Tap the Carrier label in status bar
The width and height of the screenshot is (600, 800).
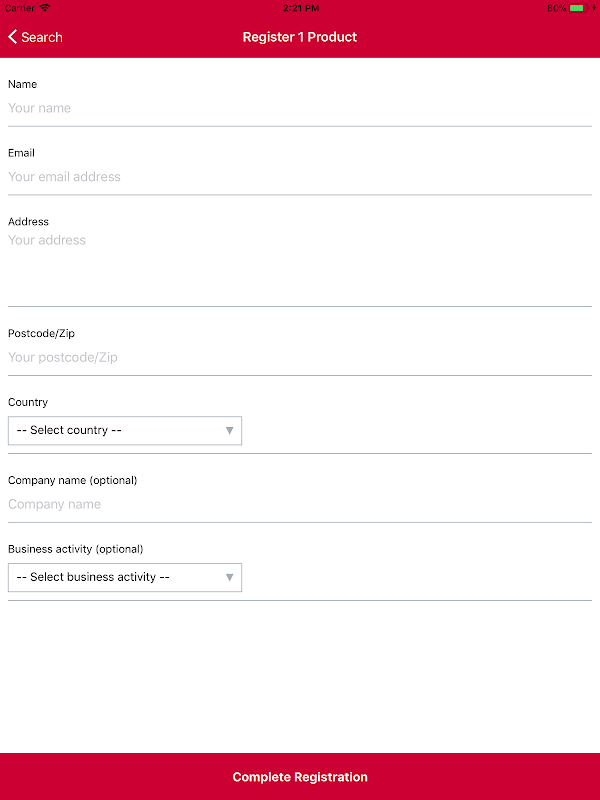tap(19, 7)
